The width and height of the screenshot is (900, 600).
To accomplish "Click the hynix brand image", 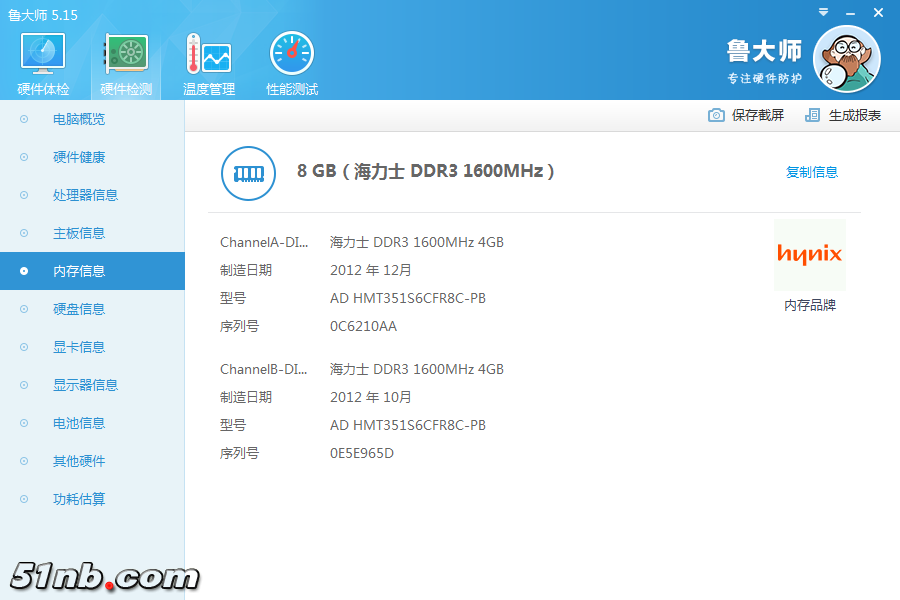I will point(810,254).
